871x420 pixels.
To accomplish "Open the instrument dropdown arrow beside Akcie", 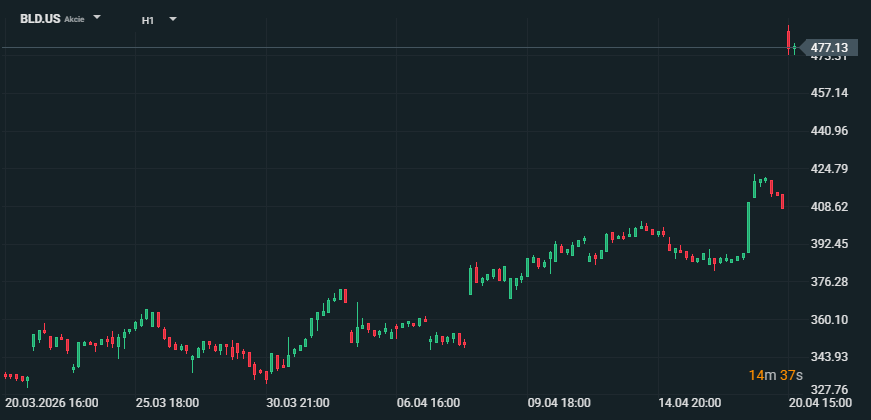I will tap(98, 18).
